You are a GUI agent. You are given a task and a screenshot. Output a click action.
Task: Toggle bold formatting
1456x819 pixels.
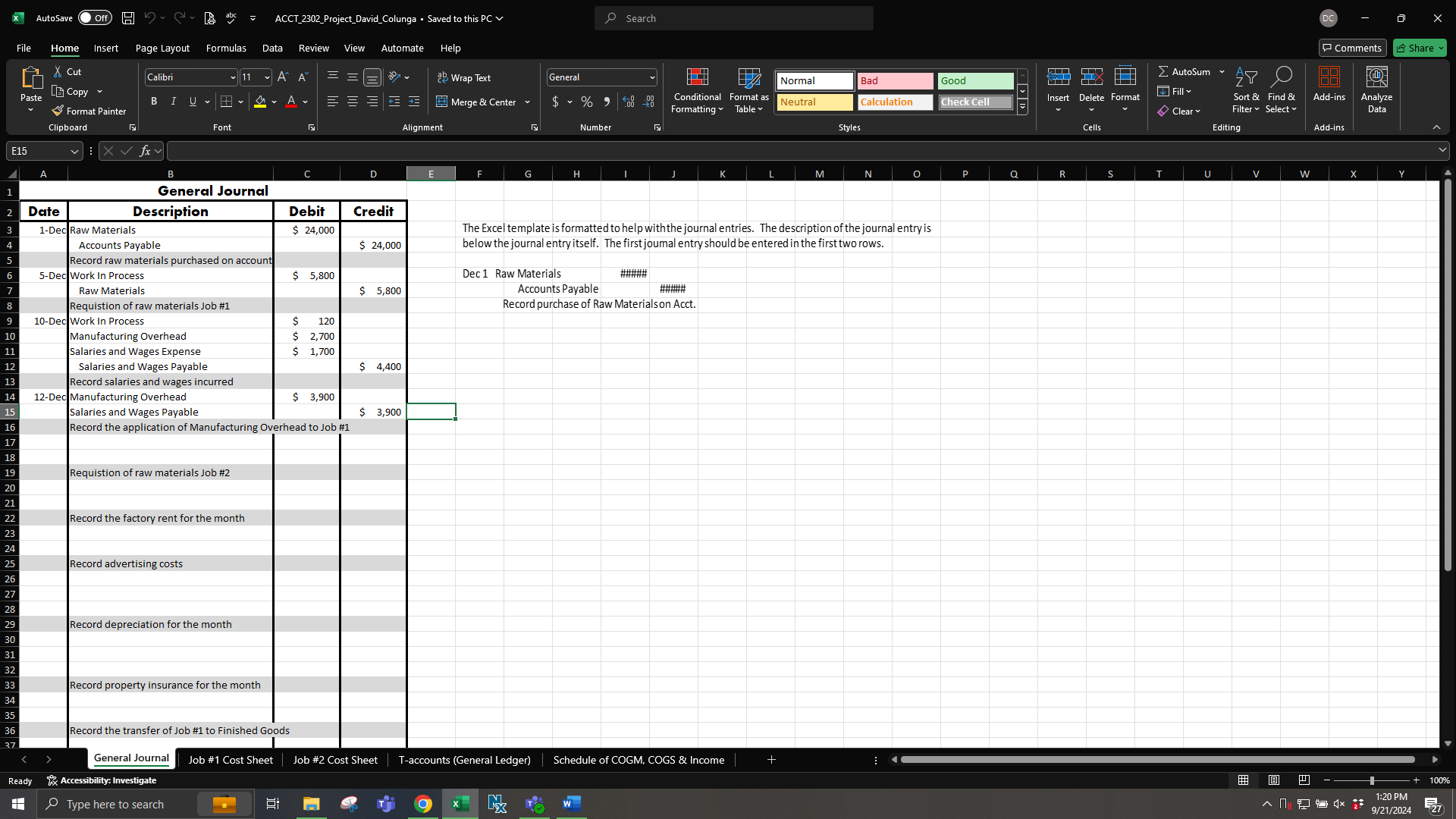154,102
